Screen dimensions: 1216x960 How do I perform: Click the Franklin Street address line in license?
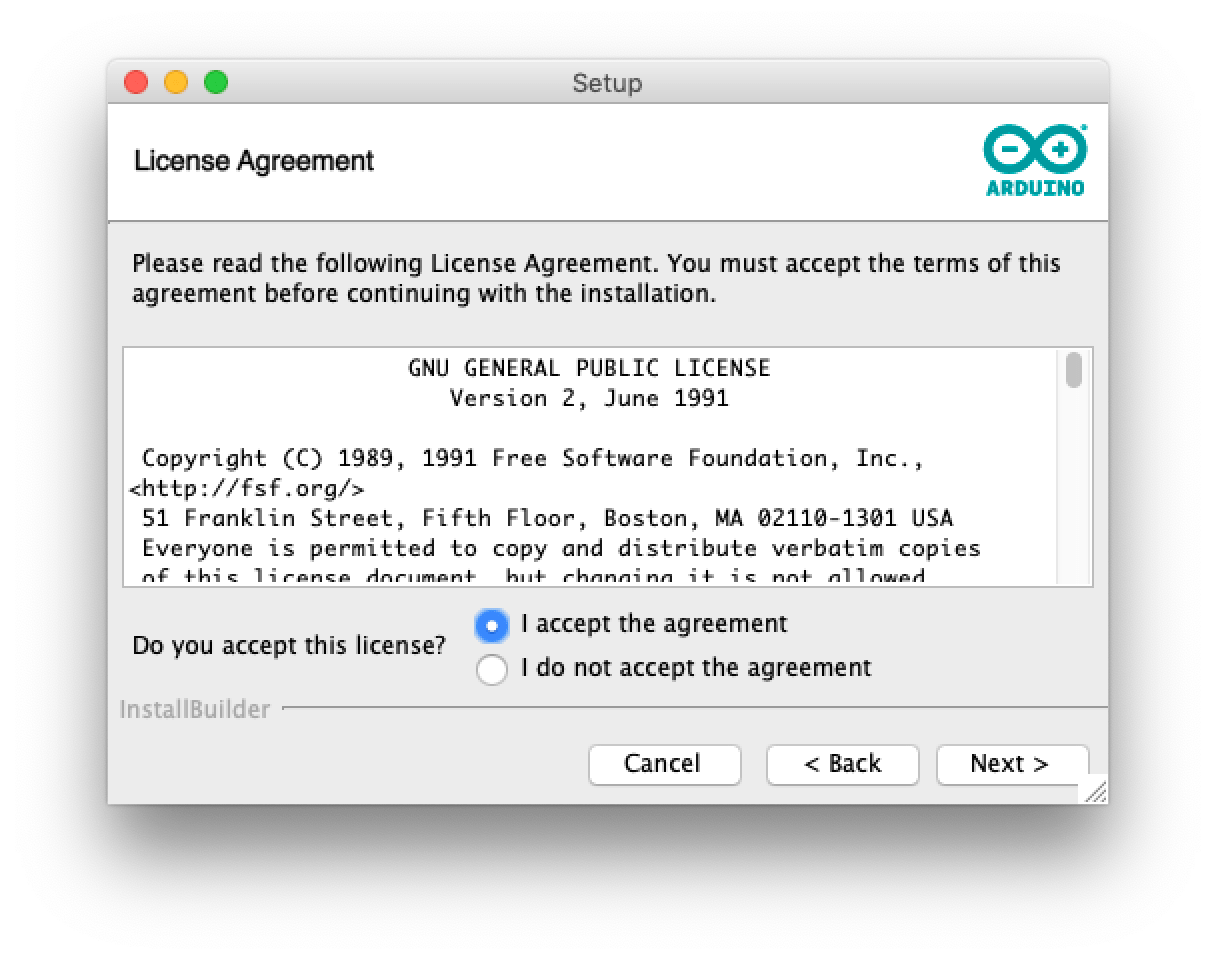point(547,518)
